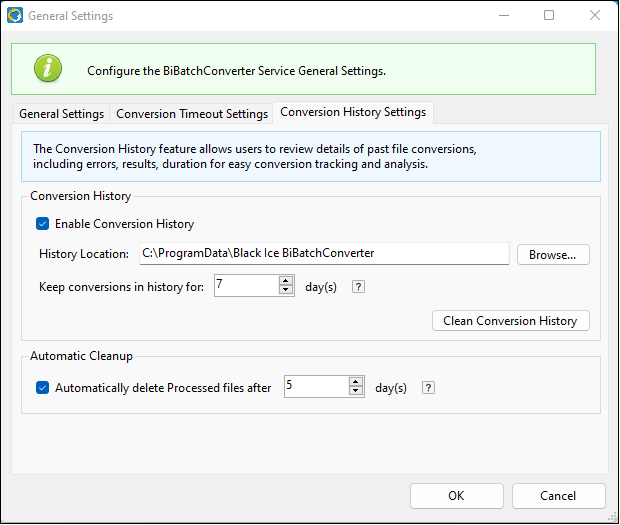Open help for automatic delete days

coord(428,387)
